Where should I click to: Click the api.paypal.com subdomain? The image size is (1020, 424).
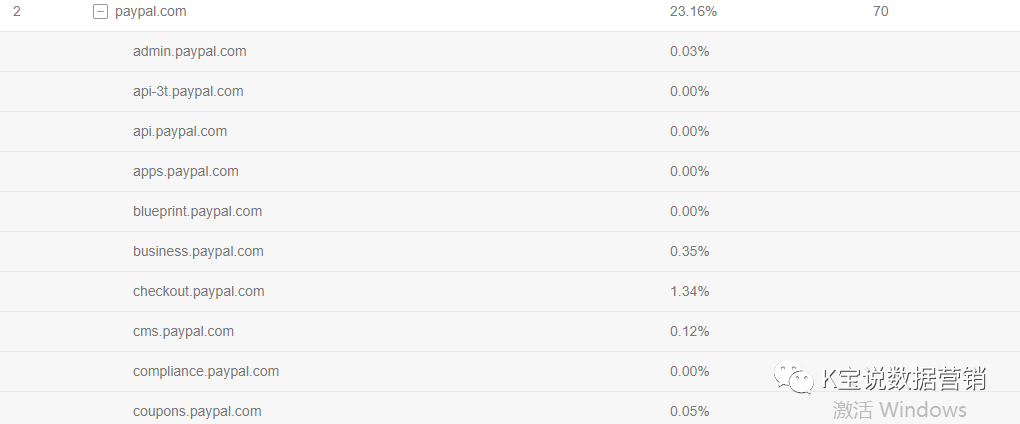point(180,131)
